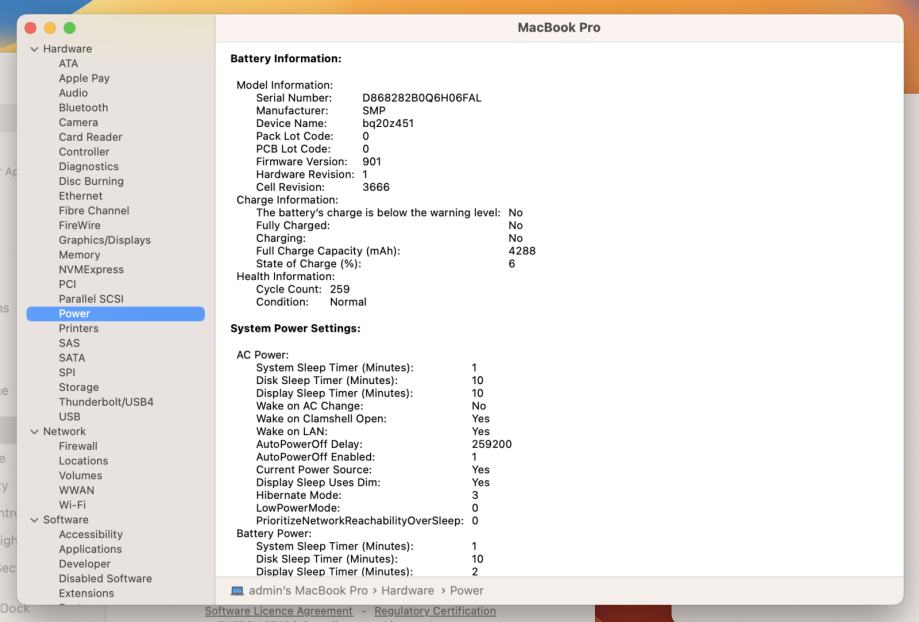Click admin's MacBook Pro in path bar
919x622 pixels.
pos(308,590)
